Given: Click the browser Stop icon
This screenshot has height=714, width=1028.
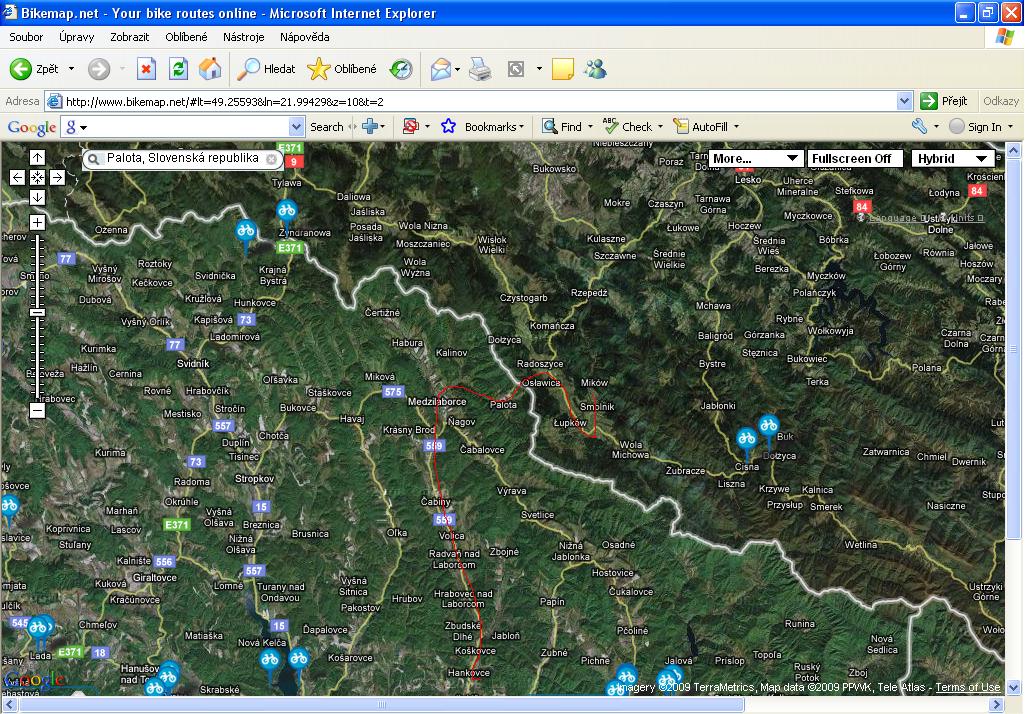Looking at the screenshot, I should click(146, 69).
